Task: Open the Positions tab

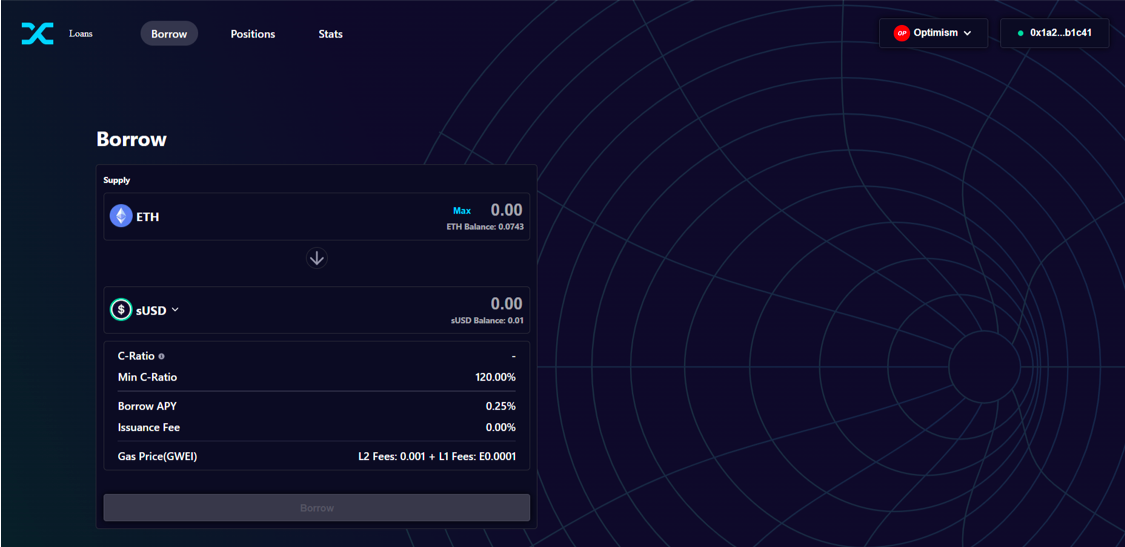Action: (253, 34)
